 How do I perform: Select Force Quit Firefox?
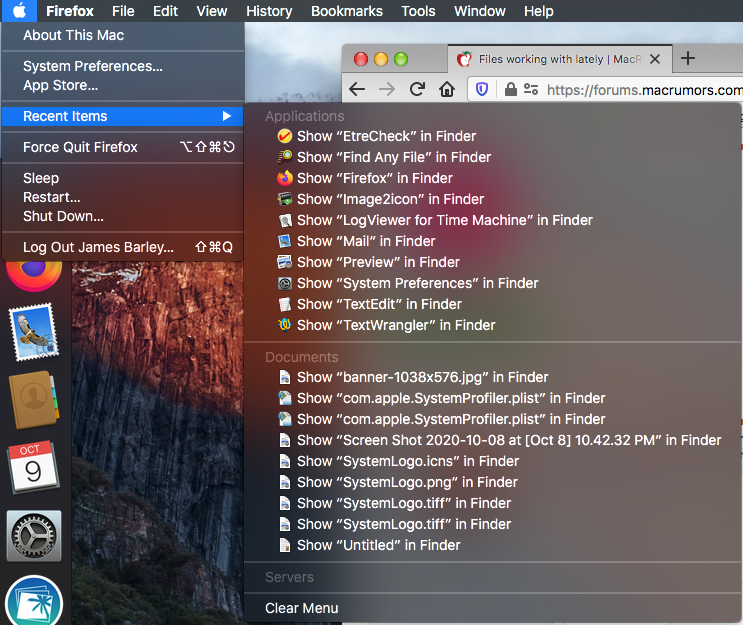pos(123,147)
